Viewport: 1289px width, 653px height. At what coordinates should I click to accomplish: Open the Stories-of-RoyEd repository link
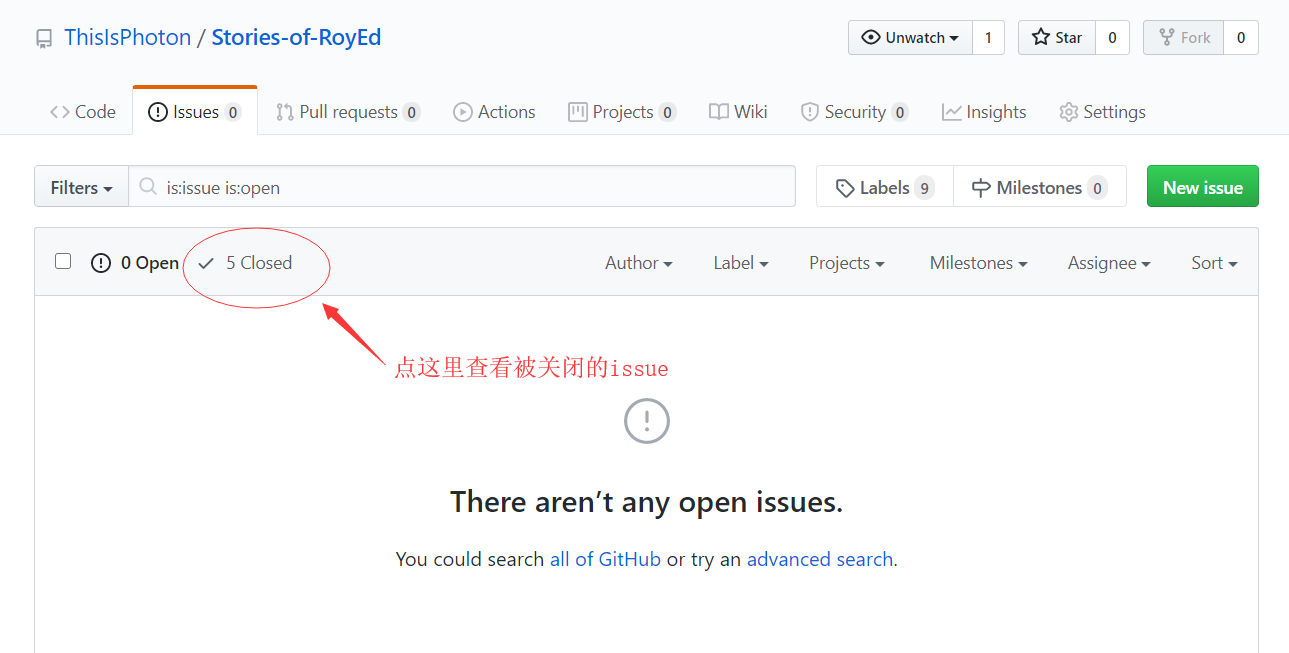(296, 38)
